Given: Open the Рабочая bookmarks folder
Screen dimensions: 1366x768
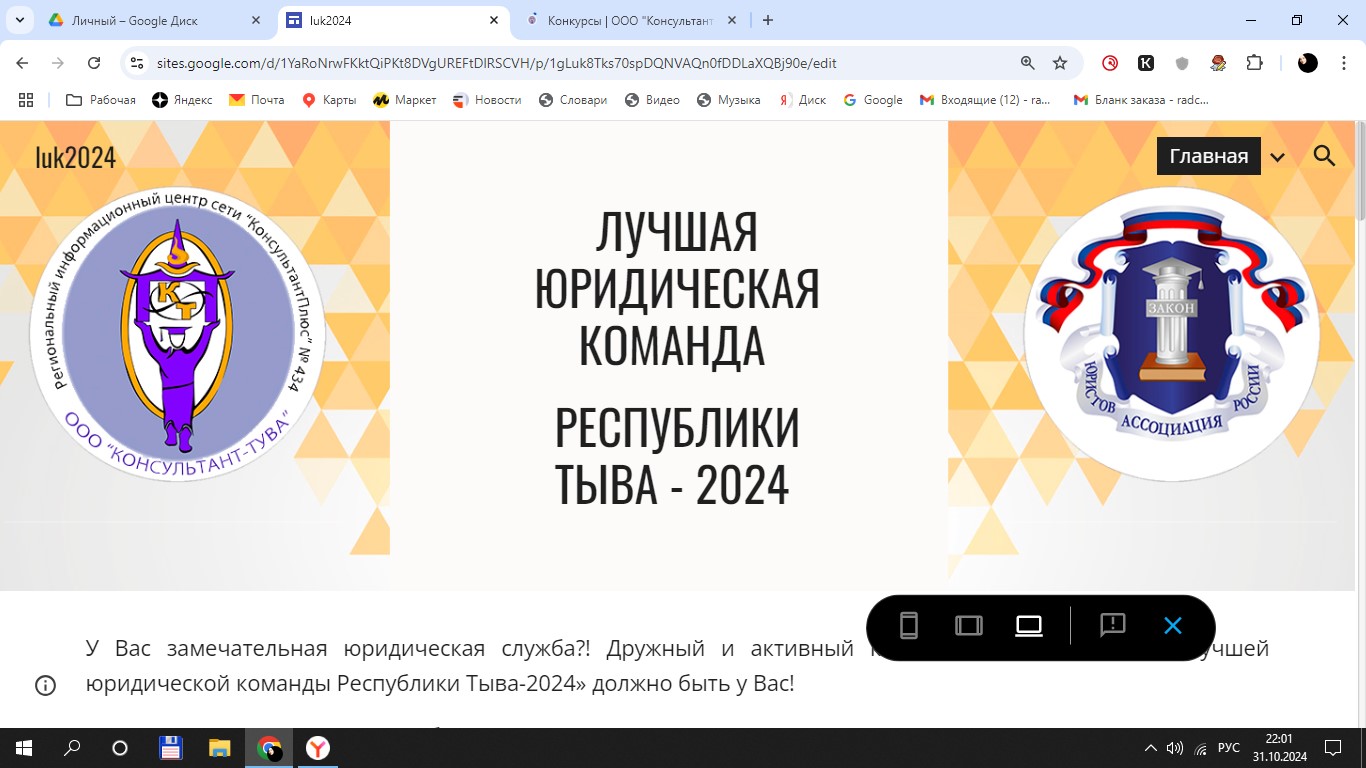Looking at the screenshot, I should click(101, 100).
